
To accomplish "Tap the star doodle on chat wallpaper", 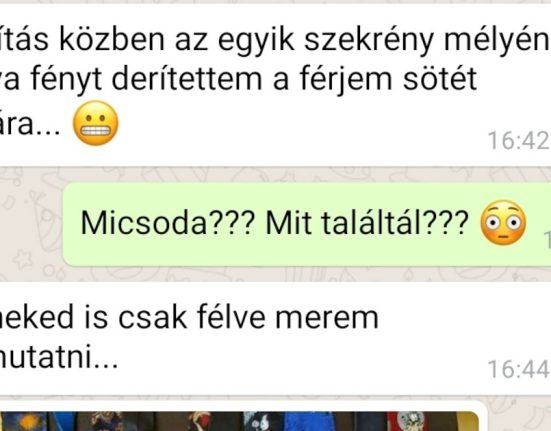I will [x=23, y=260].
